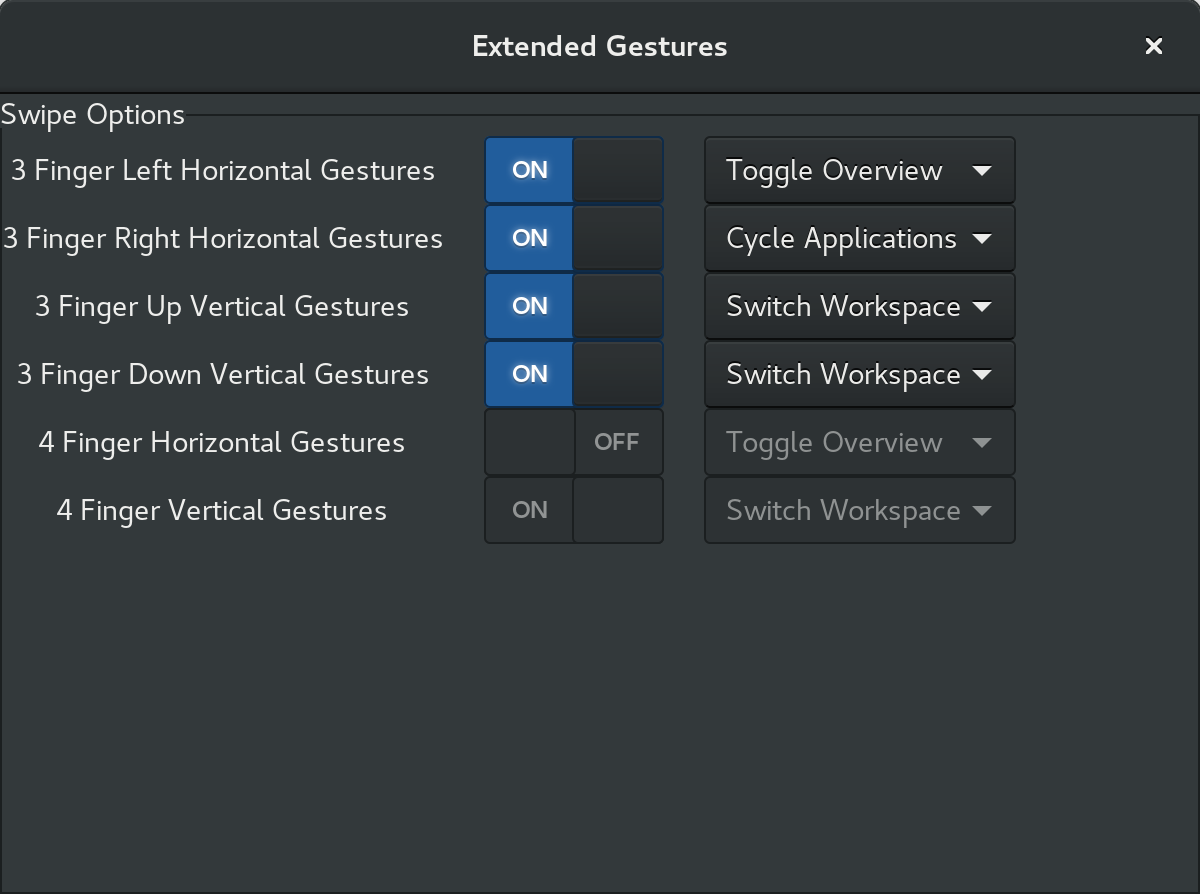Disable 3 Finger Left Horizontal Gestures switch
Viewport: 1200px width, 894px height.
point(574,170)
